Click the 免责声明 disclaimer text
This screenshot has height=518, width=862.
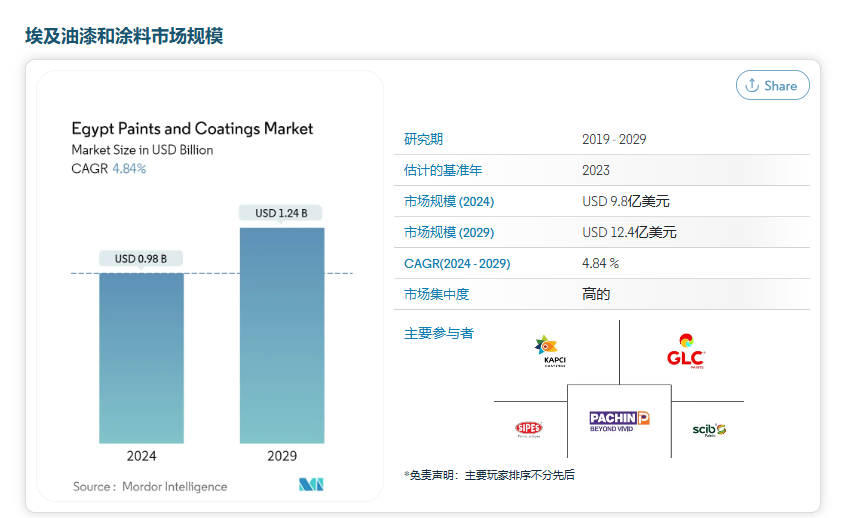[x=489, y=475]
